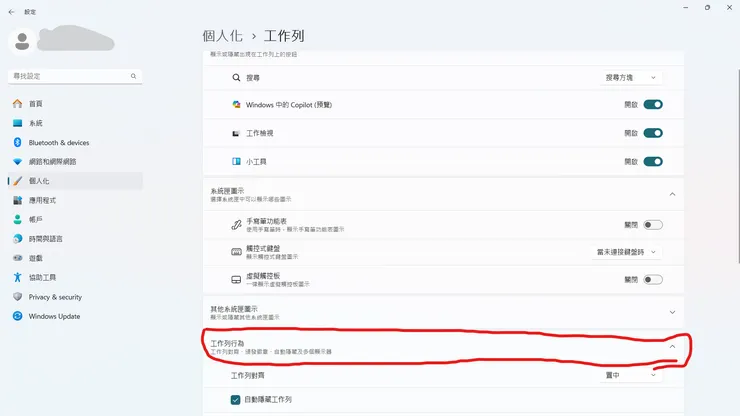Click the 工作檢視 task view icon

236,133
